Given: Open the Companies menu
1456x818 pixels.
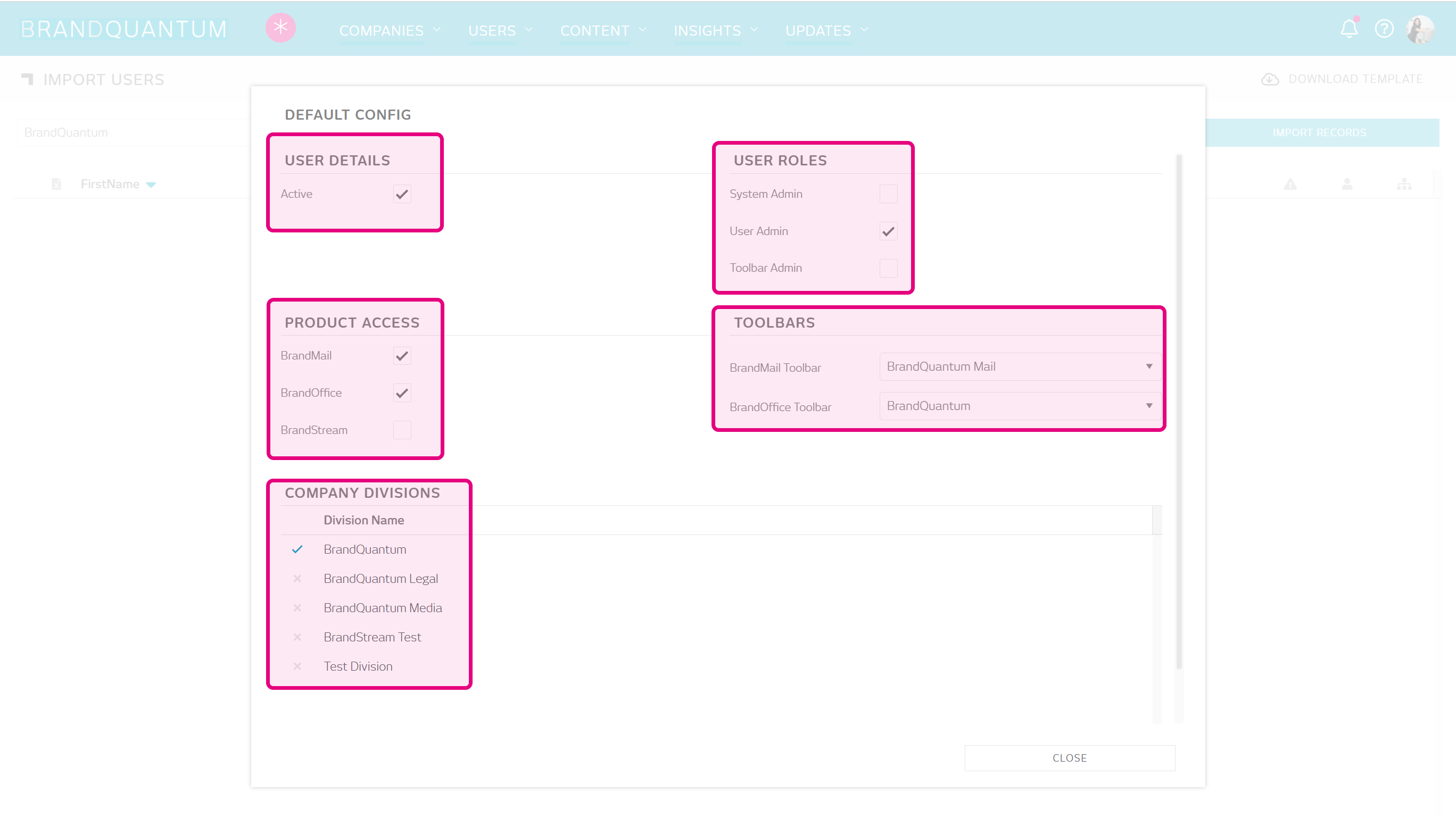Looking at the screenshot, I should click(x=389, y=30).
